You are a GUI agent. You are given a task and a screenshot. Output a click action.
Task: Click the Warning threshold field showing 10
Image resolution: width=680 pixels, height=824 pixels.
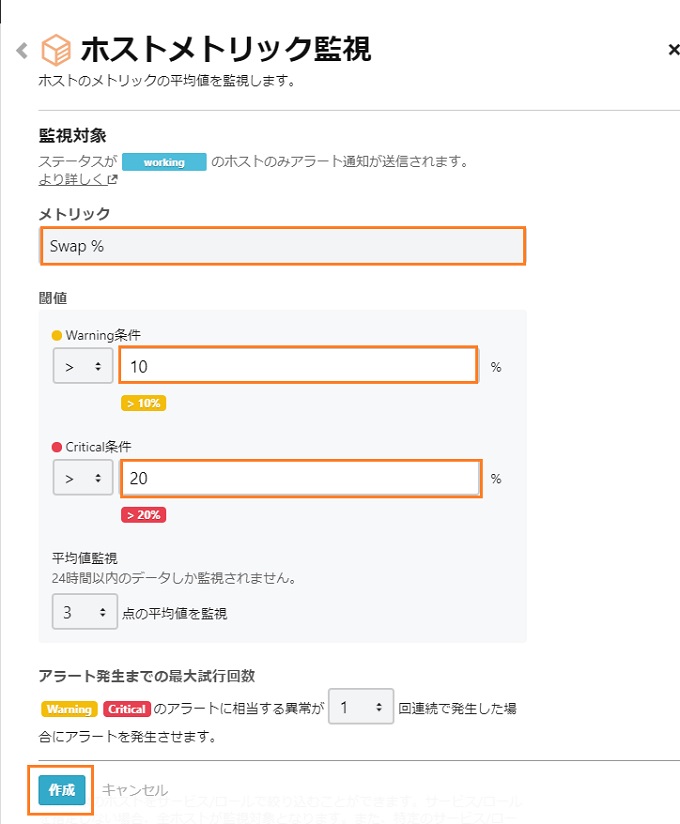point(298,366)
